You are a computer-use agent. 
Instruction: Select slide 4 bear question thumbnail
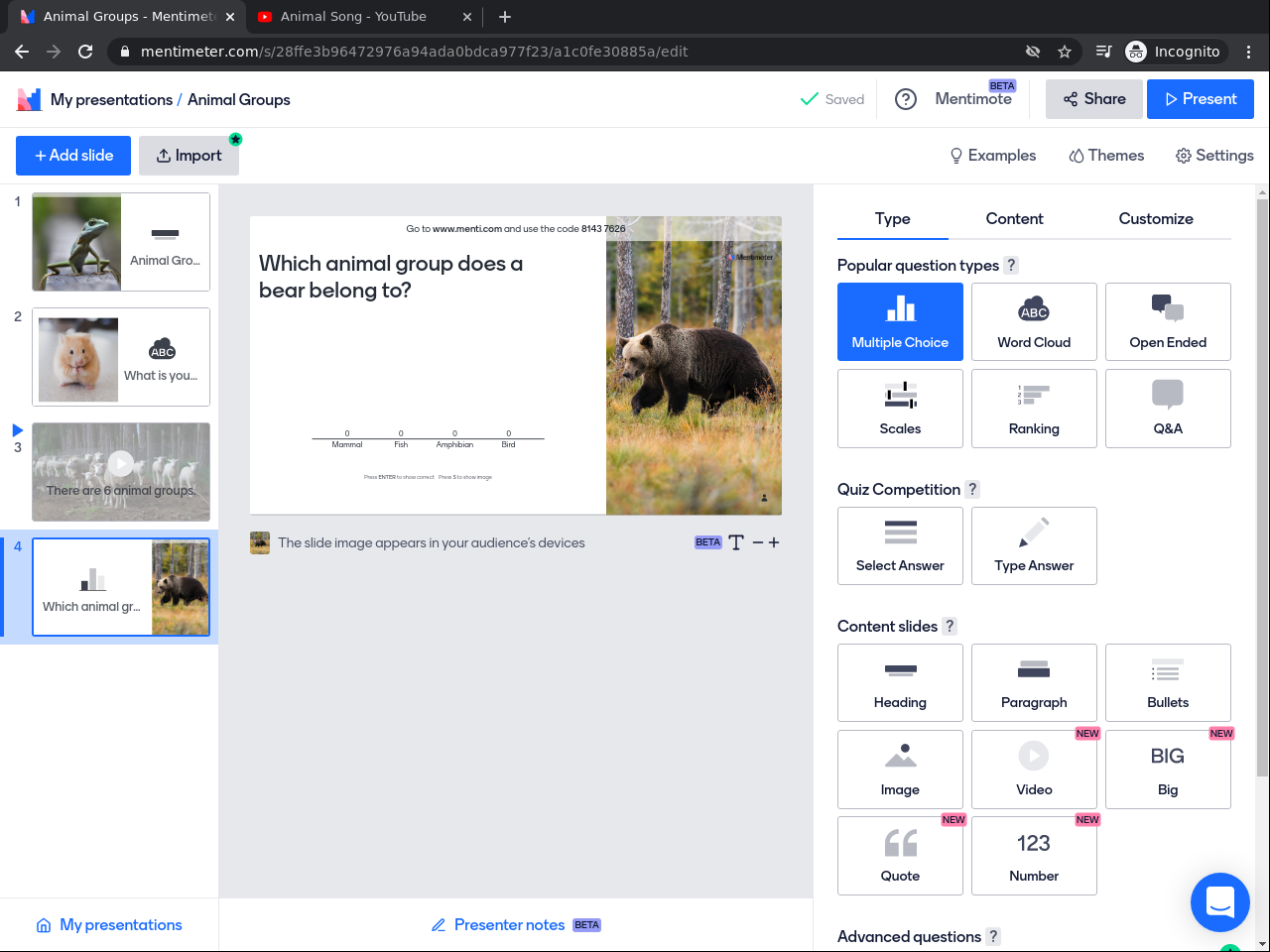tap(121, 587)
